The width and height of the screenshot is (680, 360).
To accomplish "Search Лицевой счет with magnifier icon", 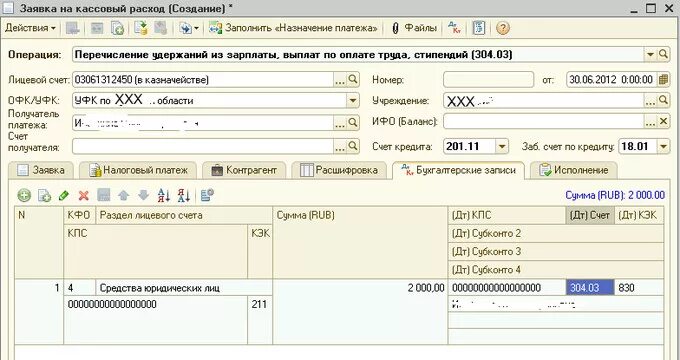I will (x=353, y=79).
